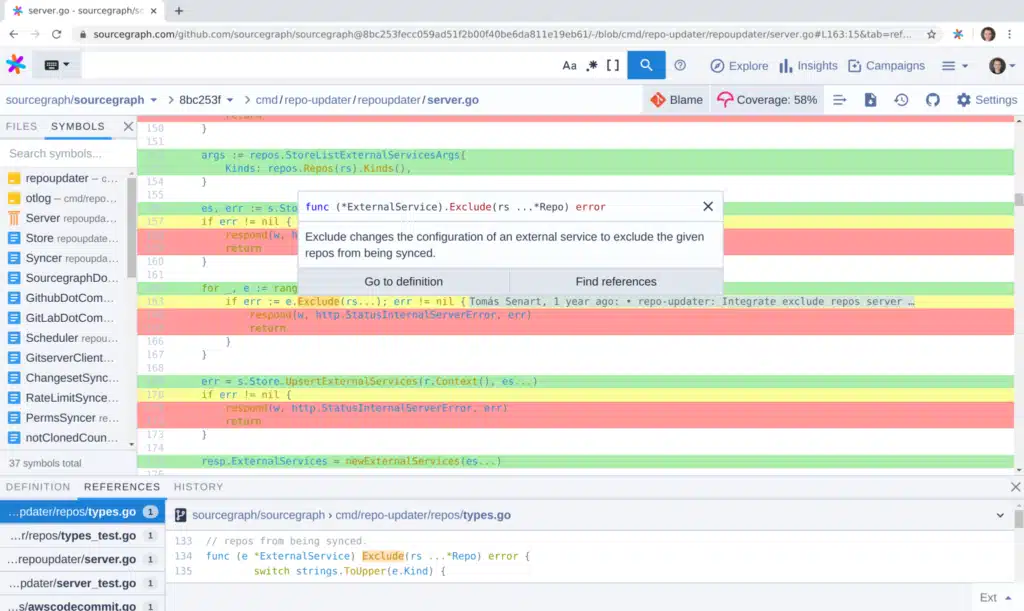View the file's commit history

pos(900,100)
